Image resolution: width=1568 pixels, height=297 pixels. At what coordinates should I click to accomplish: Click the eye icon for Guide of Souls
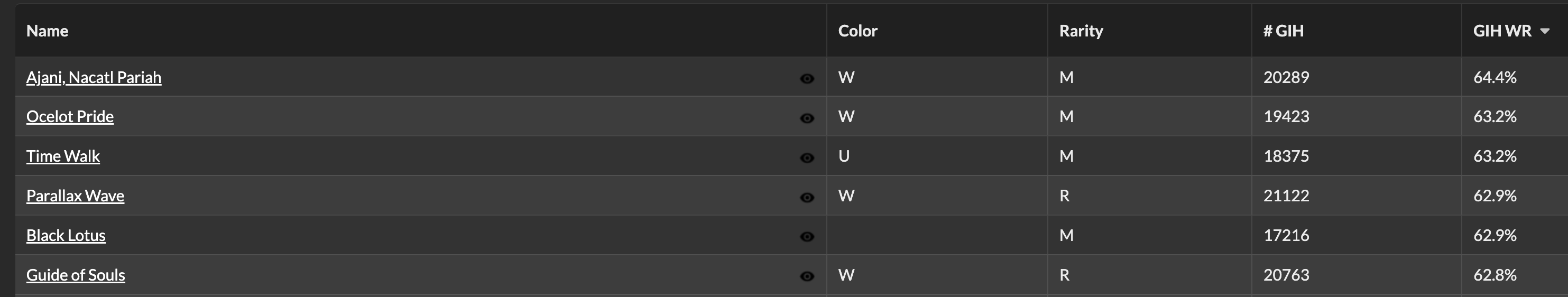pos(807,276)
